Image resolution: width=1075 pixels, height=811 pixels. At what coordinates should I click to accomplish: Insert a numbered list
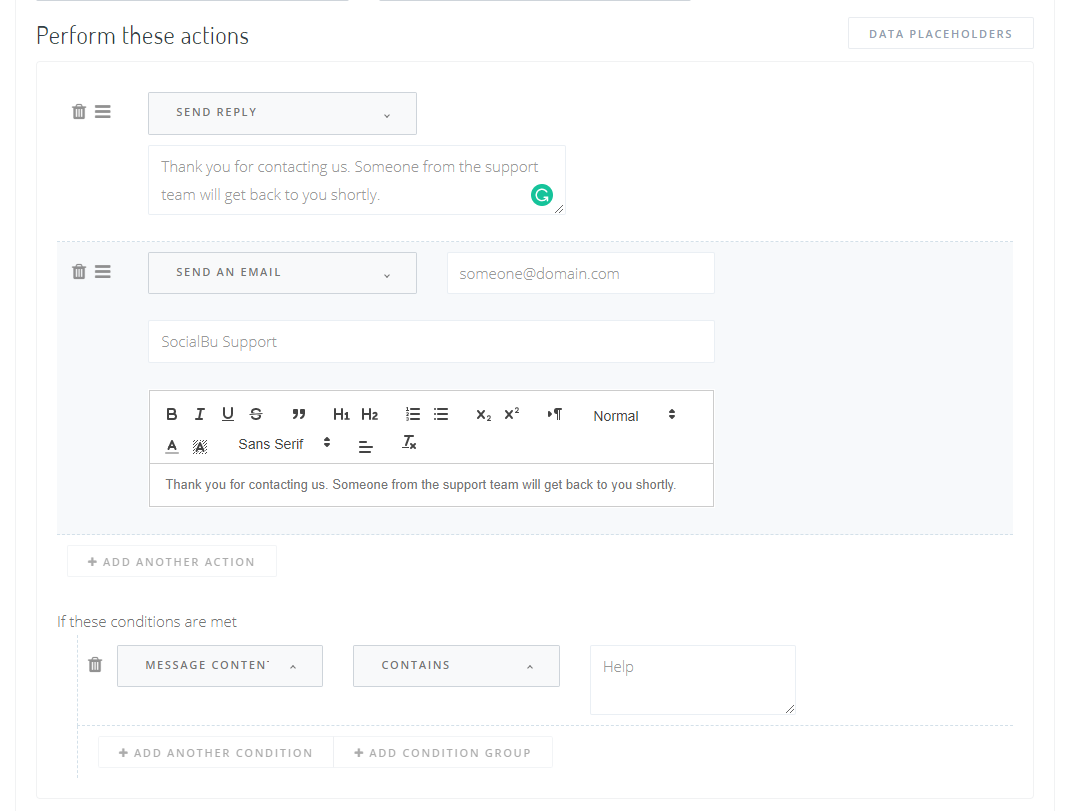[x=413, y=415]
